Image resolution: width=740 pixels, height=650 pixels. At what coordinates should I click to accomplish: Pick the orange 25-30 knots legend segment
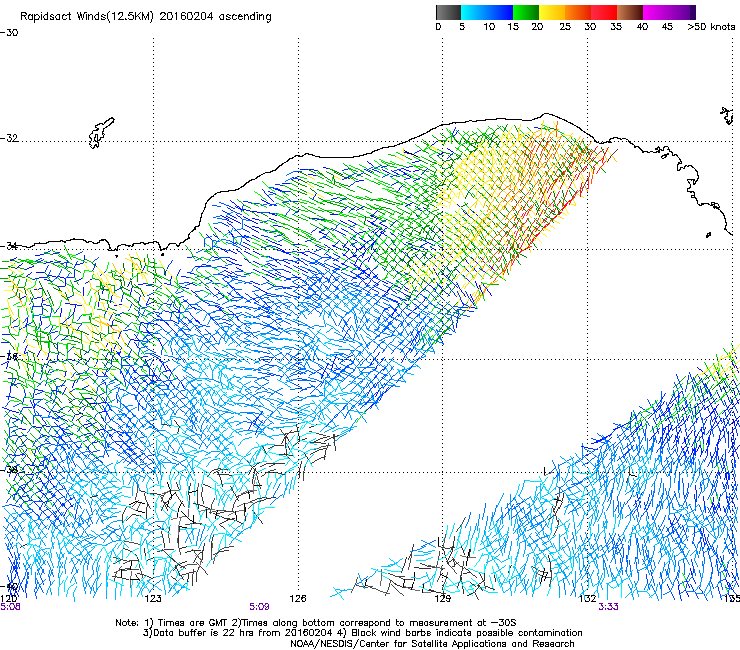click(578, 12)
